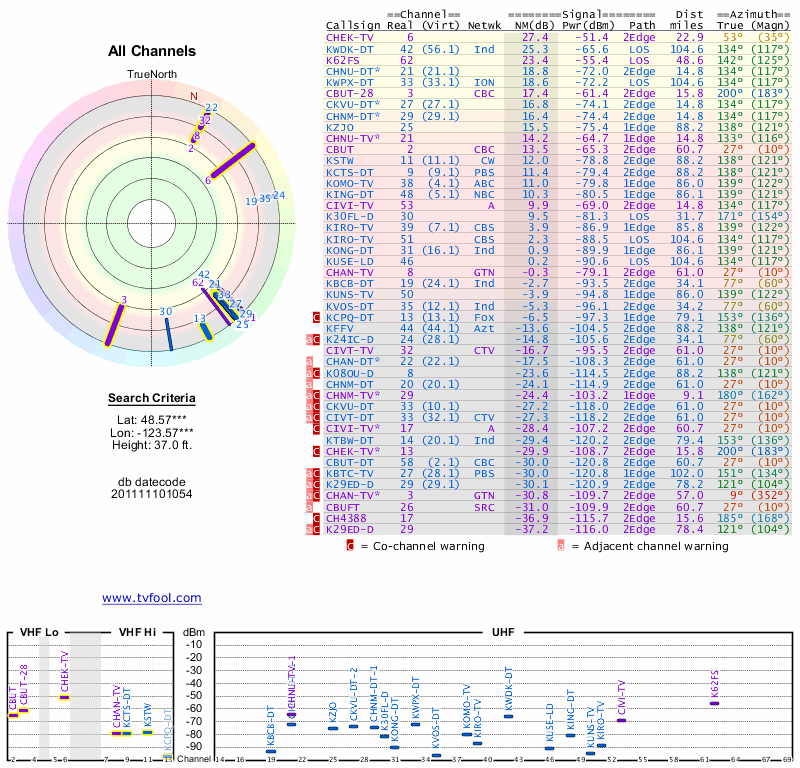The width and height of the screenshot is (800, 768).
Task: Click the channel 30 blue bar on radar
Action: [168, 333]
